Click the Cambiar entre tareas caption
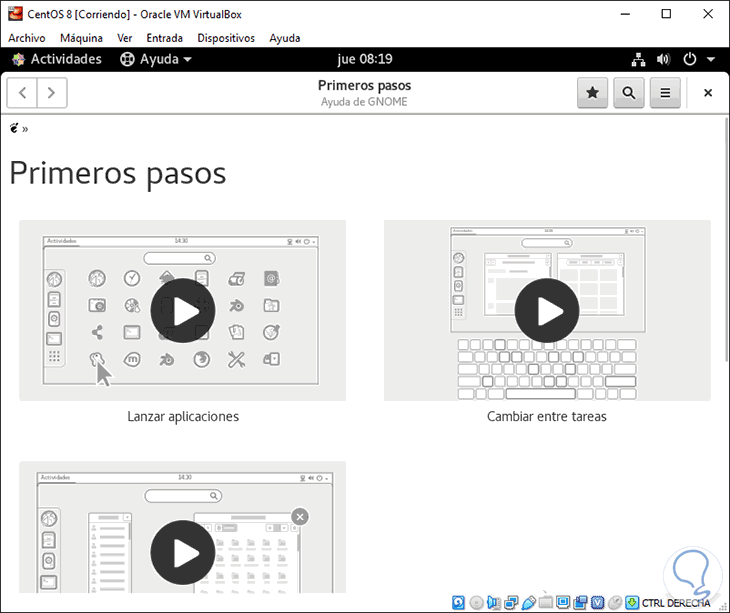 point(547,416)
